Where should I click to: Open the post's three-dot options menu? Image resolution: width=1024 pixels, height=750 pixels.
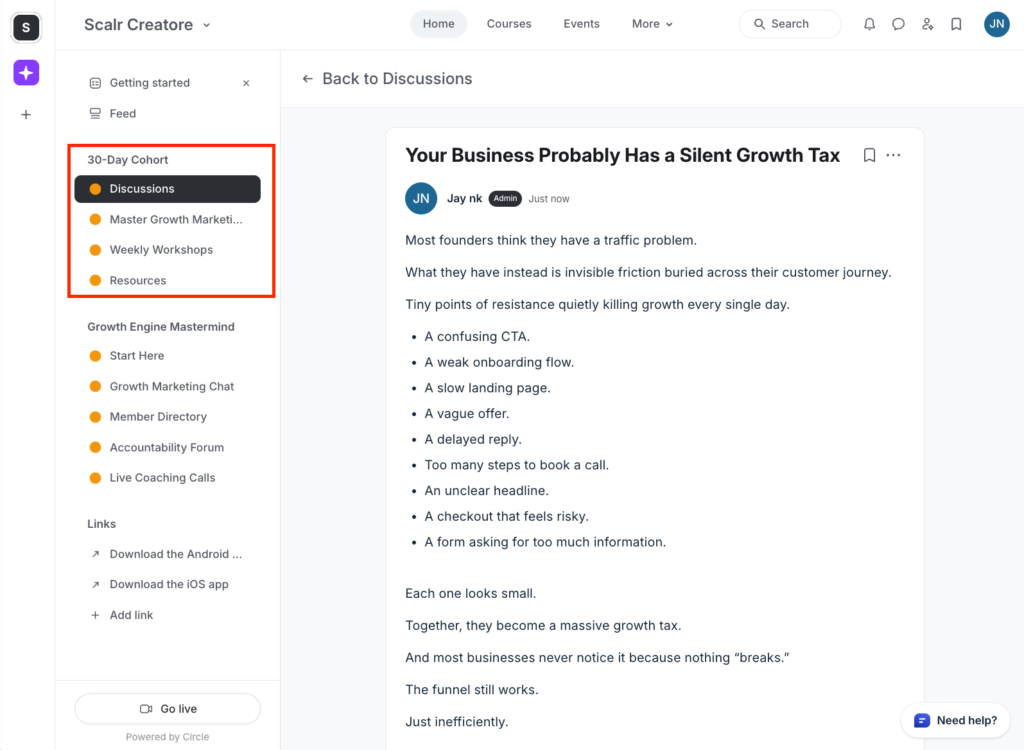pos(893,155)
